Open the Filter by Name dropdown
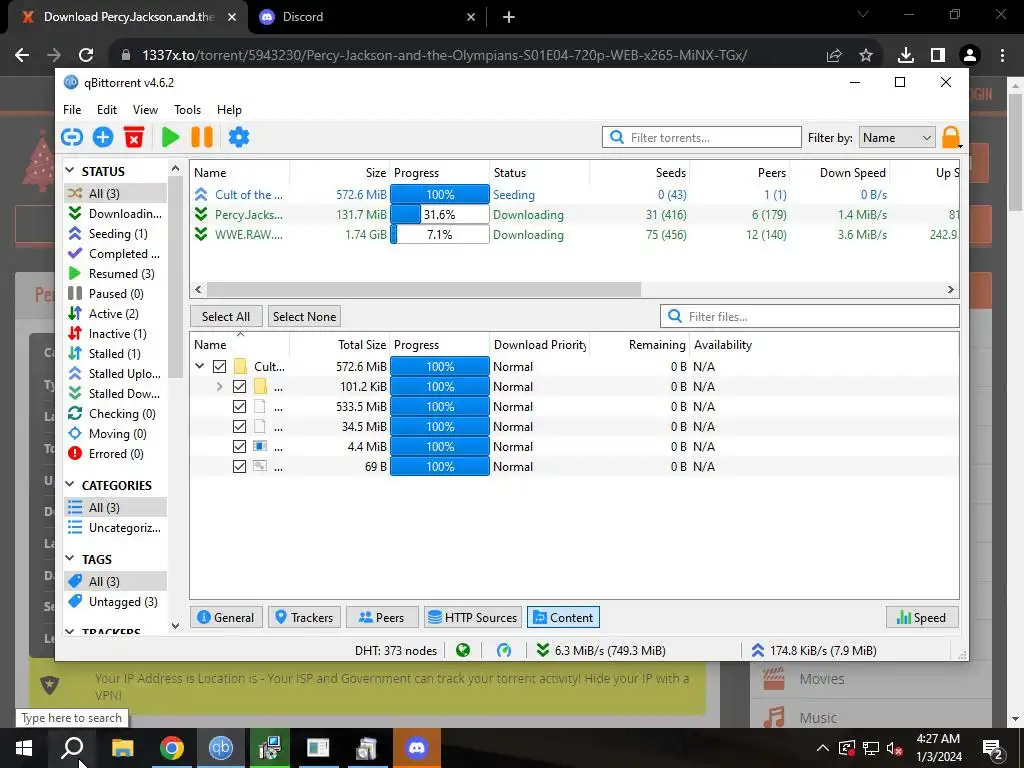Image resolution: width=1024 pixels, height=768 pixels. click(897, 138)
